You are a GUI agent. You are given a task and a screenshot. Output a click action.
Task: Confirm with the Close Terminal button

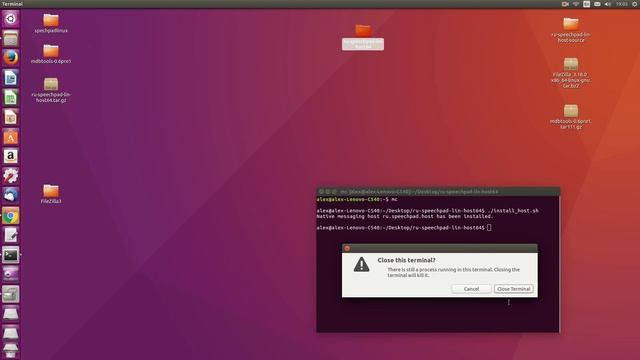pyautogui.click(x=513, y=289)
